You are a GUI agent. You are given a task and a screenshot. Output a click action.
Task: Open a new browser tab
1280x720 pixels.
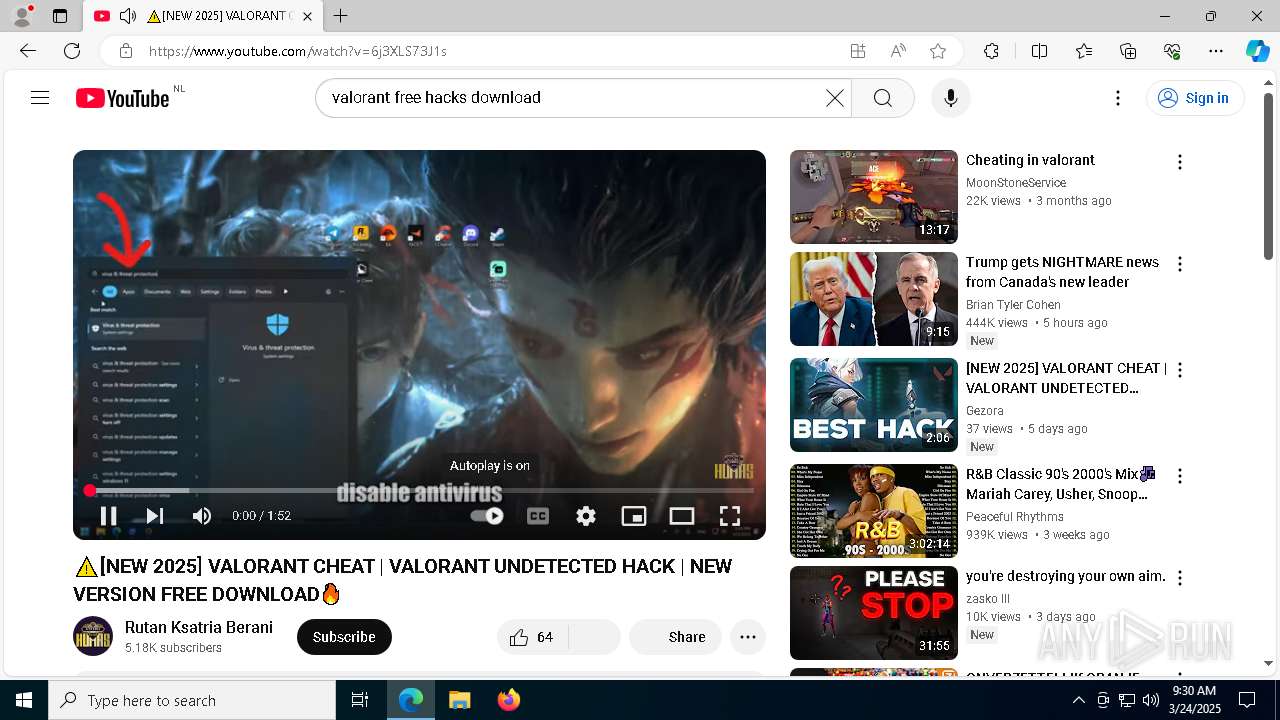pyautogui.click(x=341, y=16)
